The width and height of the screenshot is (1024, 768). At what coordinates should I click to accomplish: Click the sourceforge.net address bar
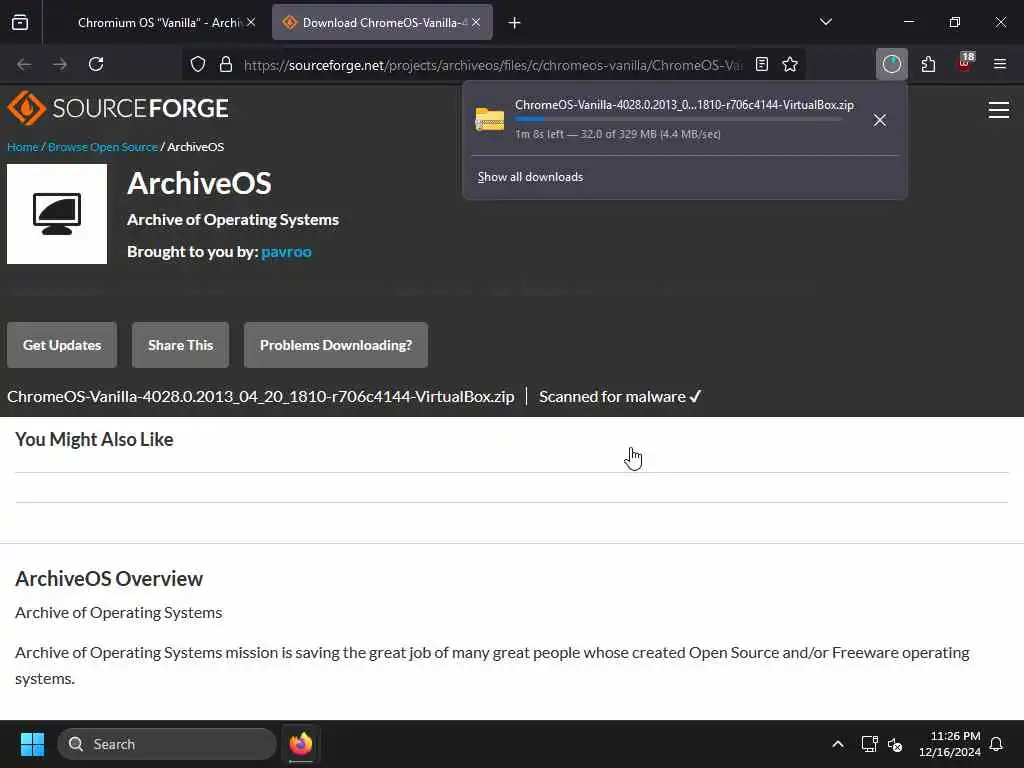click(x=493, y=65)
